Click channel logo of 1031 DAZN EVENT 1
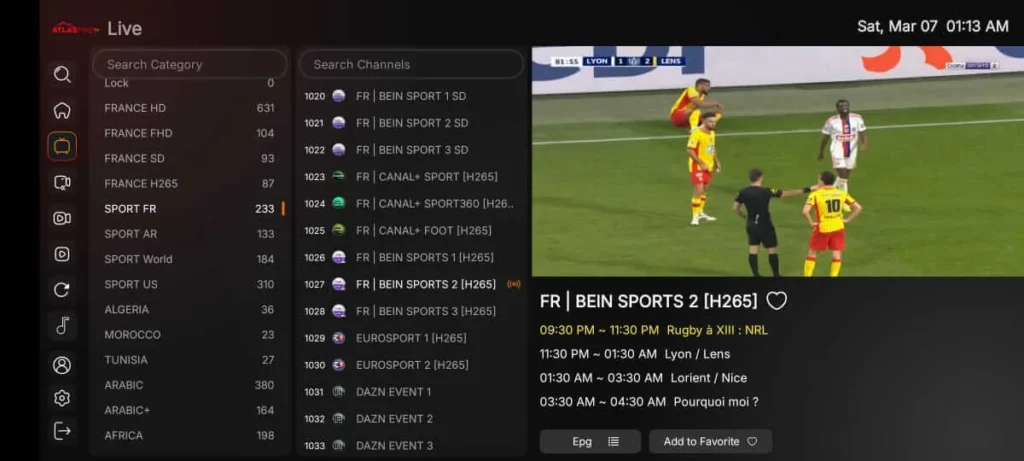The image size is (1024, 461). click(x=338, y=392)
